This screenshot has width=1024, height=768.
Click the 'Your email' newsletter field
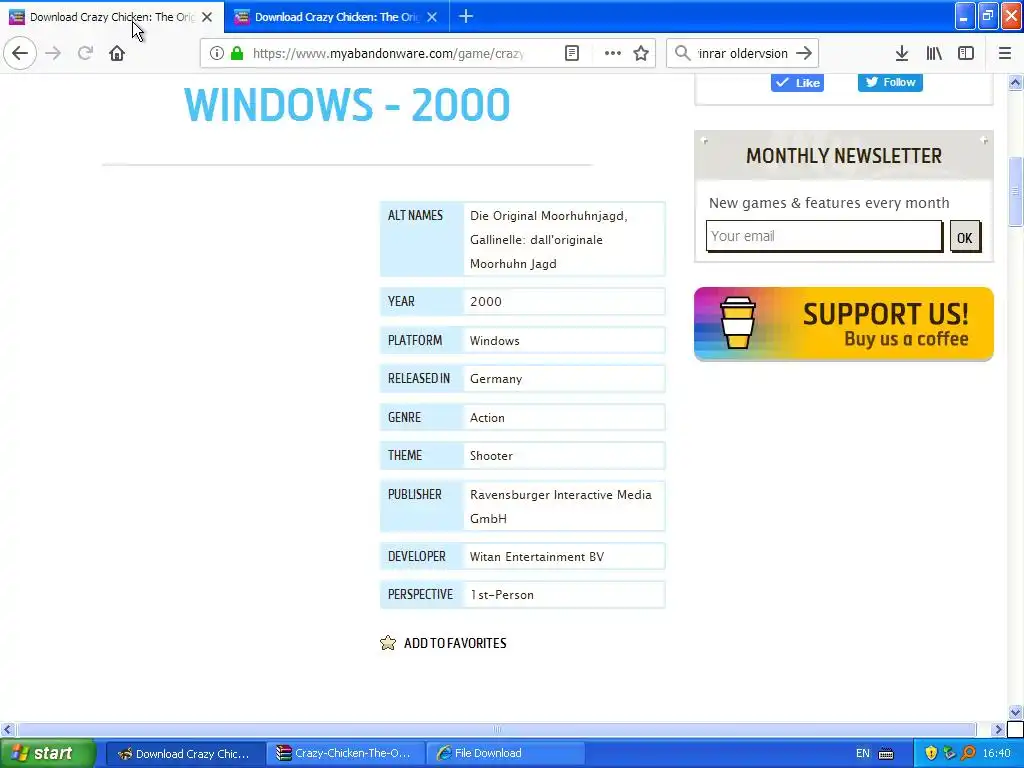pos(824,236)
